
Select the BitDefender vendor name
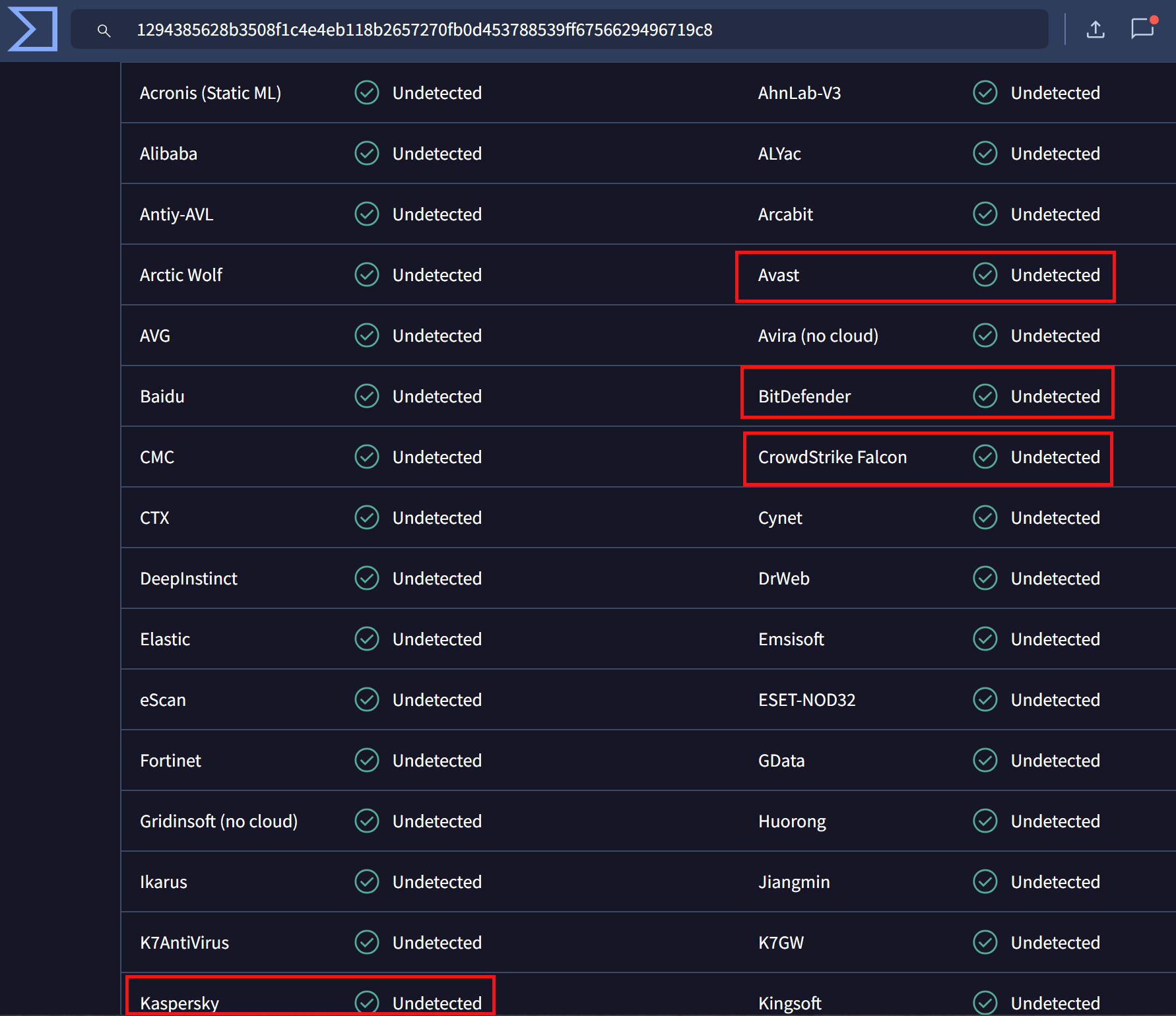pyautogui.click(x=804, y=397)
